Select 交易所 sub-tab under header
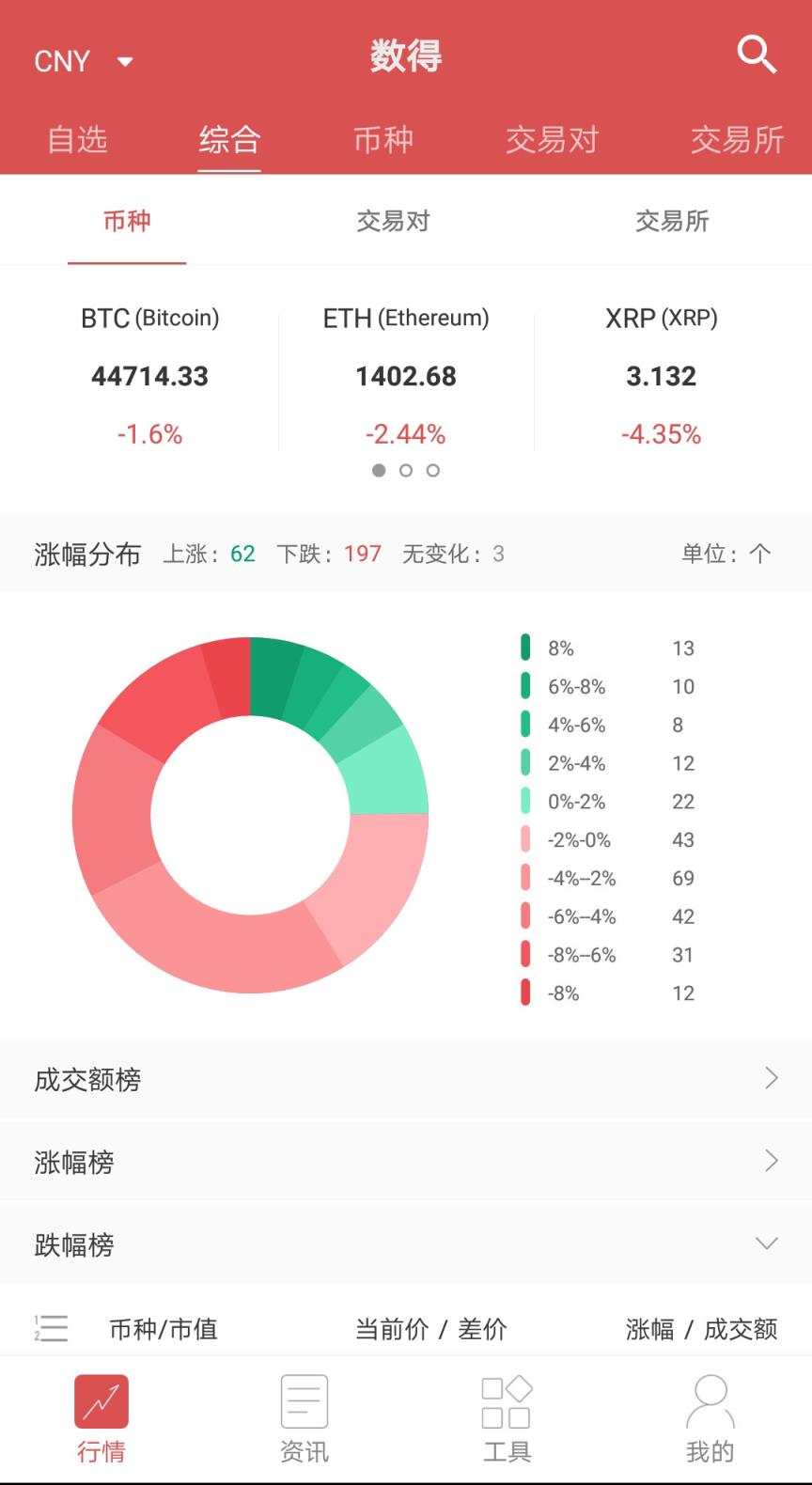This screenshot has width=812, height=1485. click(x=672, y=221)
